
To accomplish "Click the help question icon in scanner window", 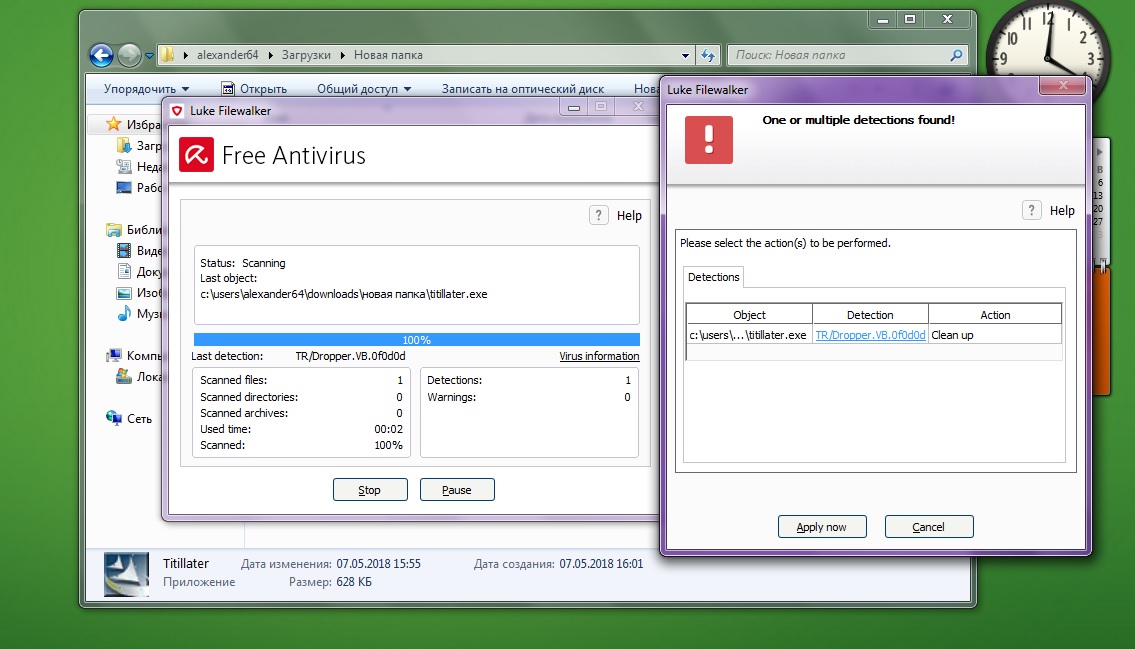I will coord(599,216).
